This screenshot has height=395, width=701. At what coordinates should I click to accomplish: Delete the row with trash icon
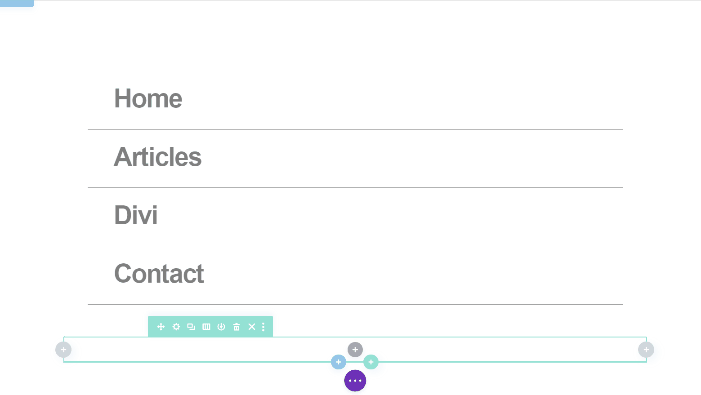[236, 327]
